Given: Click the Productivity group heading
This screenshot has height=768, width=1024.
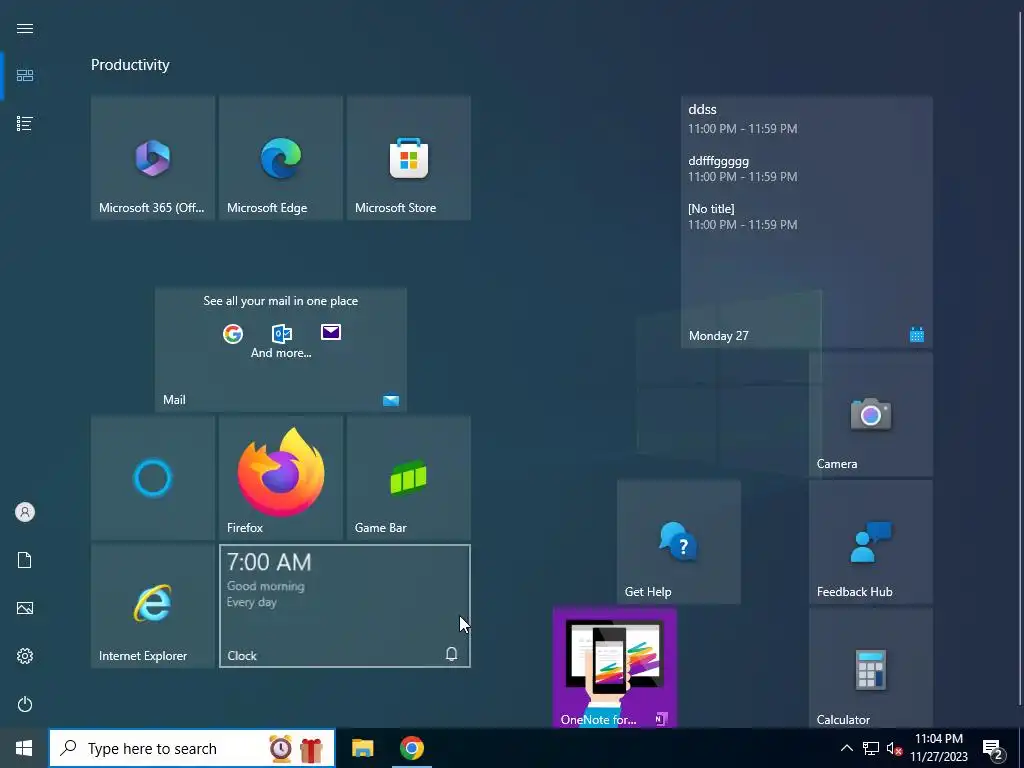Looking at the screenshot, I should [x=130, y=65].
